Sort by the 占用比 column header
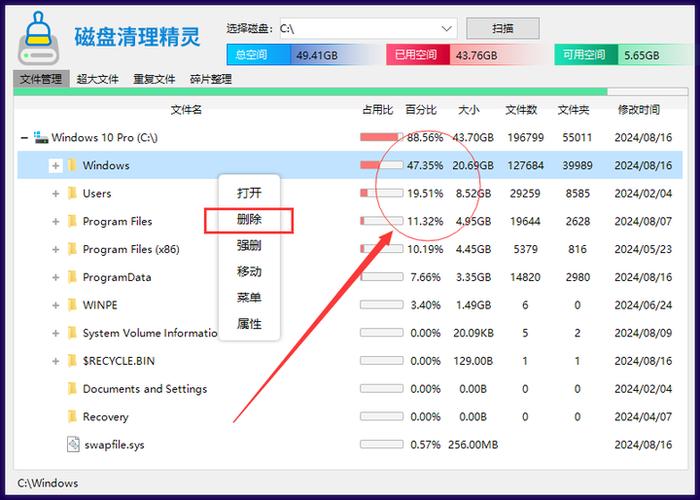The width and height of the screenshot is (700, 500). tap(378, 110)
